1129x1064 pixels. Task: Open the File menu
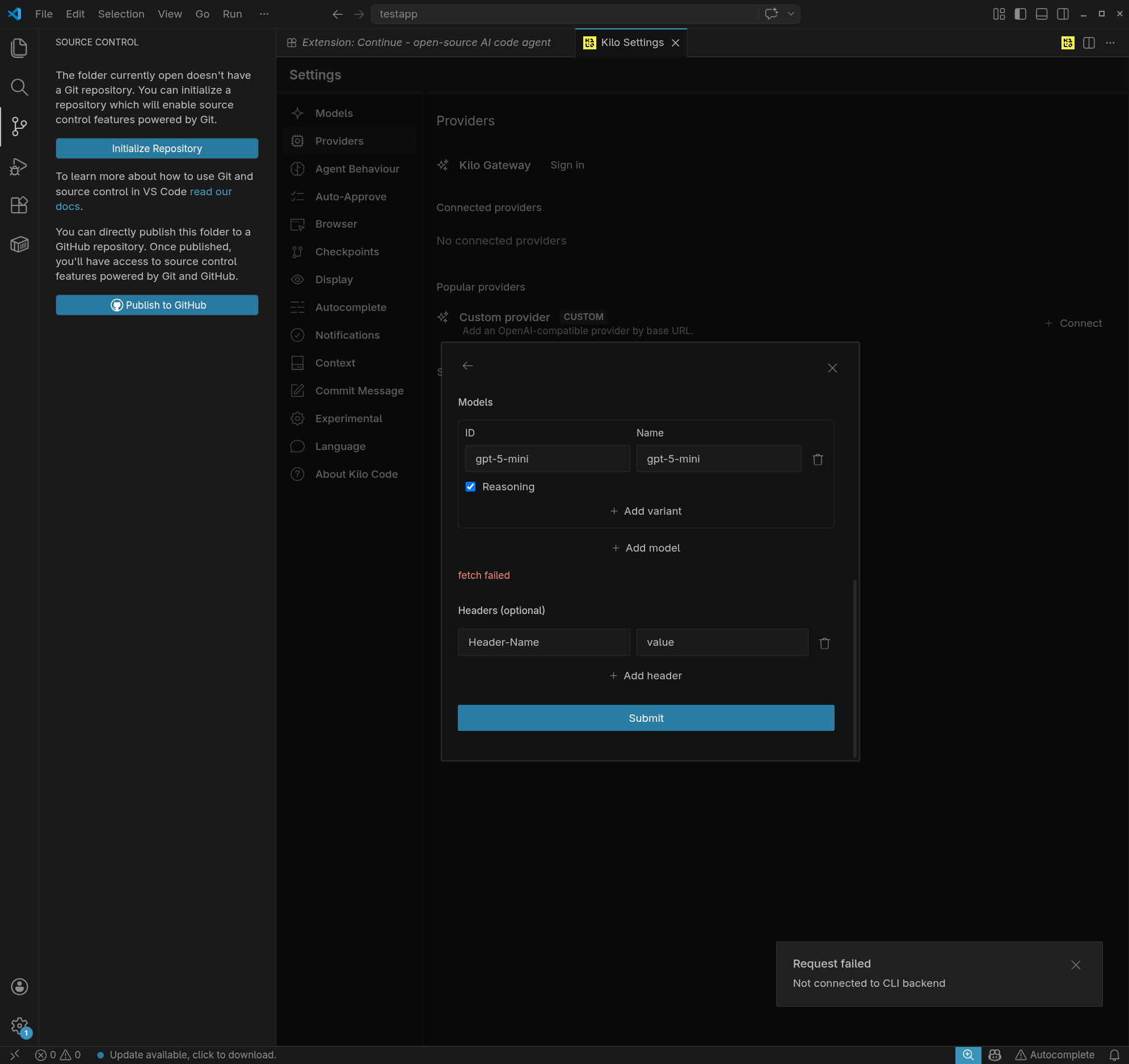tap(44, 14)
